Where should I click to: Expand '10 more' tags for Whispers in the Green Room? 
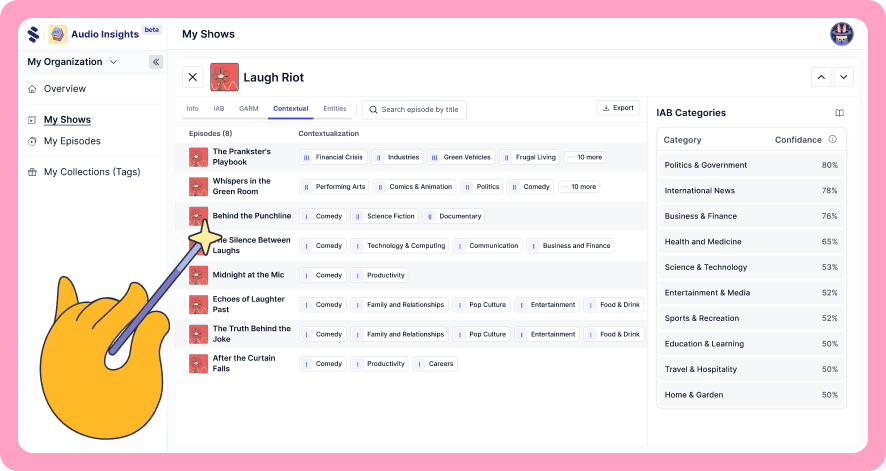click(579, 187)
